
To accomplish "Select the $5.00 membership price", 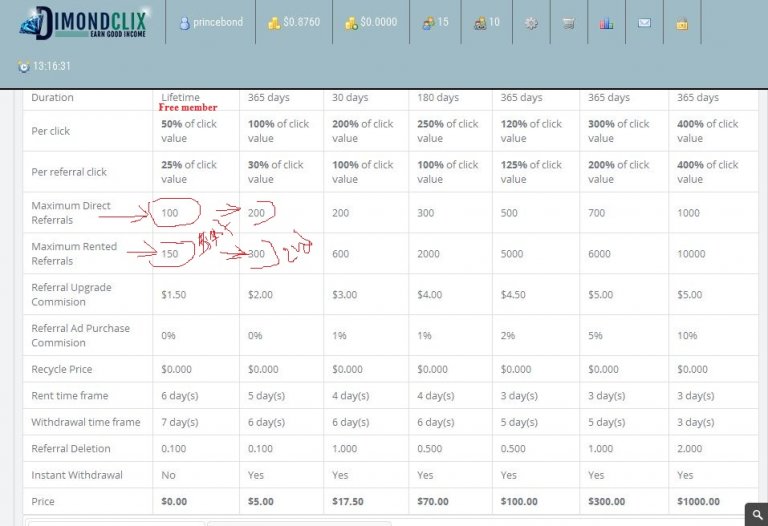I will pos(261,501).
